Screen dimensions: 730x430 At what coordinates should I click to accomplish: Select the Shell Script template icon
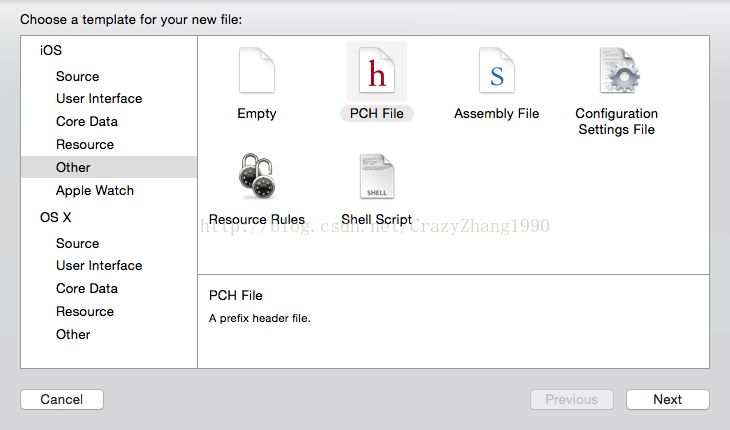[377, 176]
